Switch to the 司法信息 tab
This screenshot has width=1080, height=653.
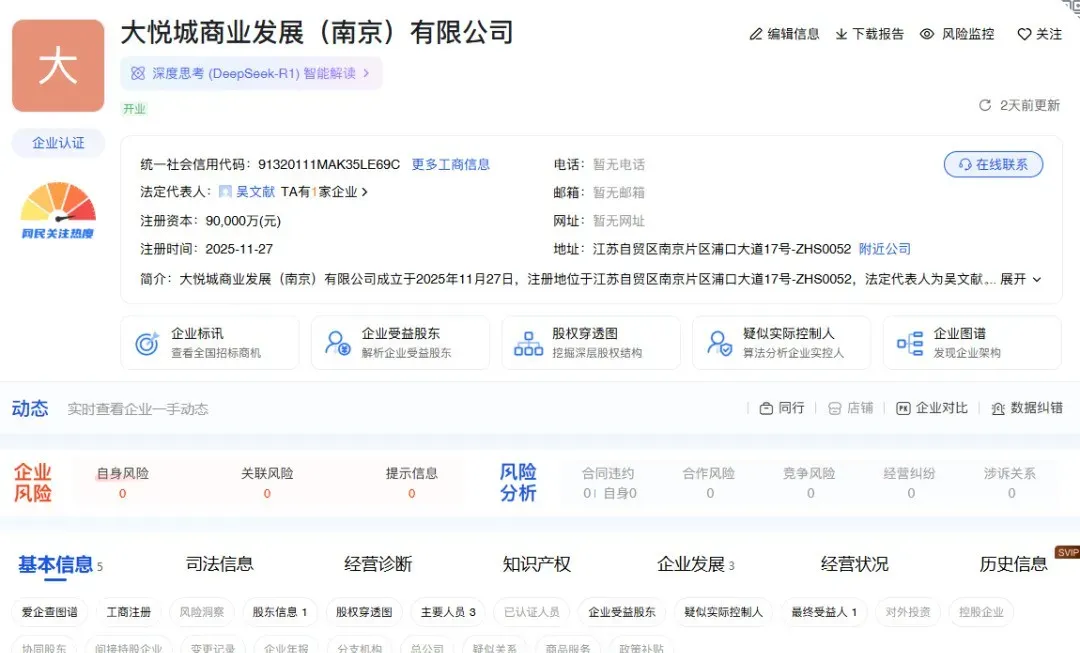point(220,564)
